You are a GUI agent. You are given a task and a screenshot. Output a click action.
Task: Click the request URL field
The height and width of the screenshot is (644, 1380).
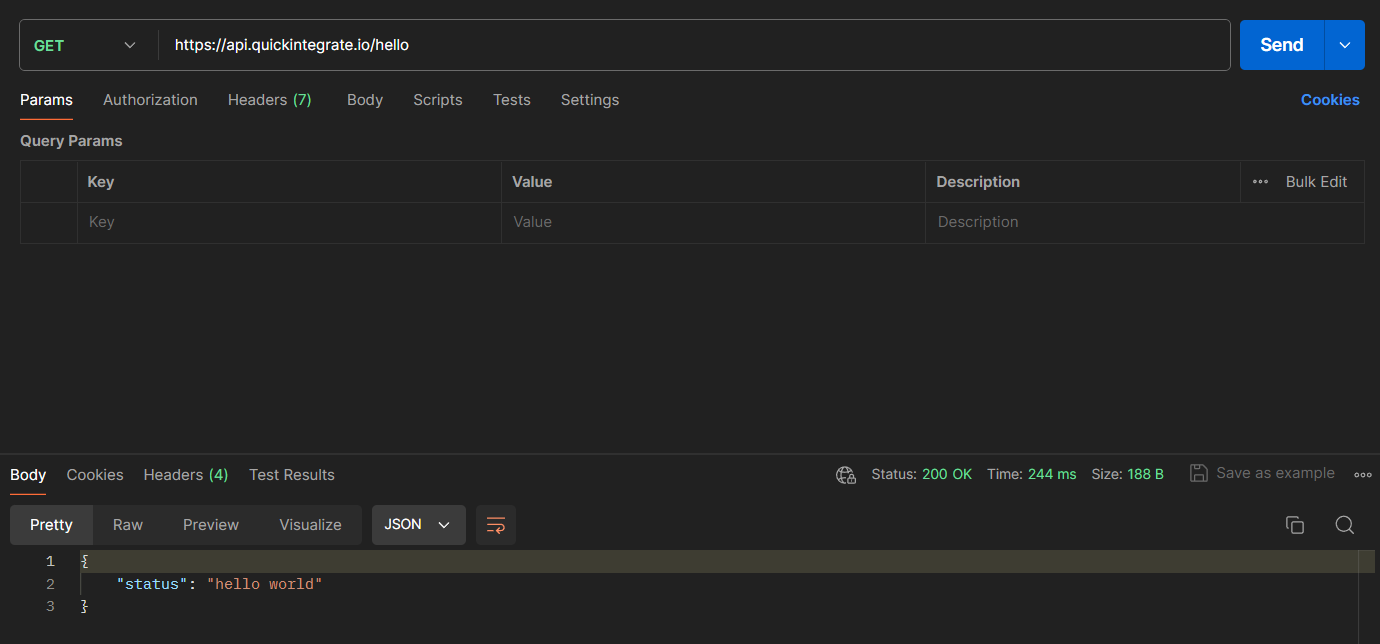tap(694, 45)
